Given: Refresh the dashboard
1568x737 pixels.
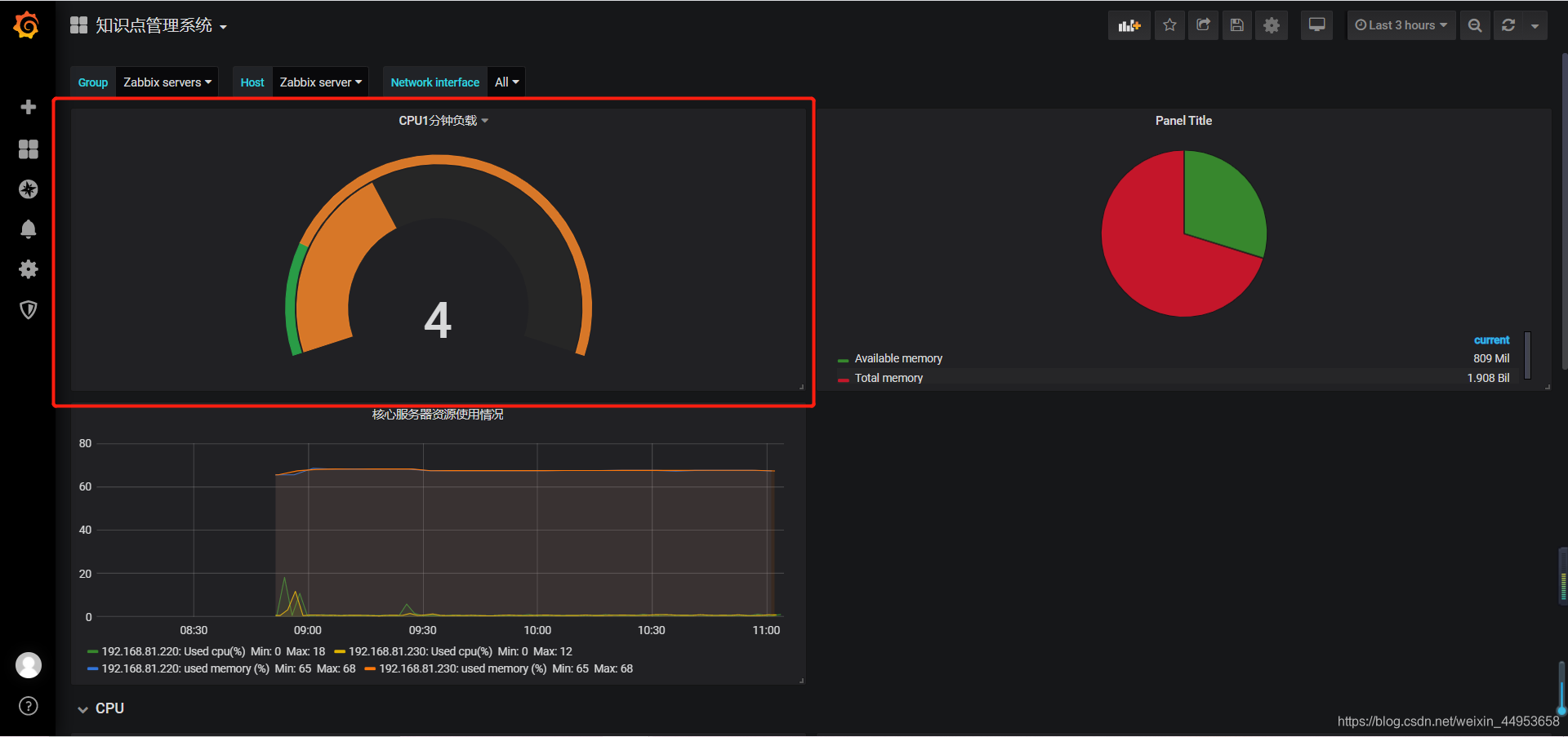Looking at the screenshot, I should [1508, 25].
